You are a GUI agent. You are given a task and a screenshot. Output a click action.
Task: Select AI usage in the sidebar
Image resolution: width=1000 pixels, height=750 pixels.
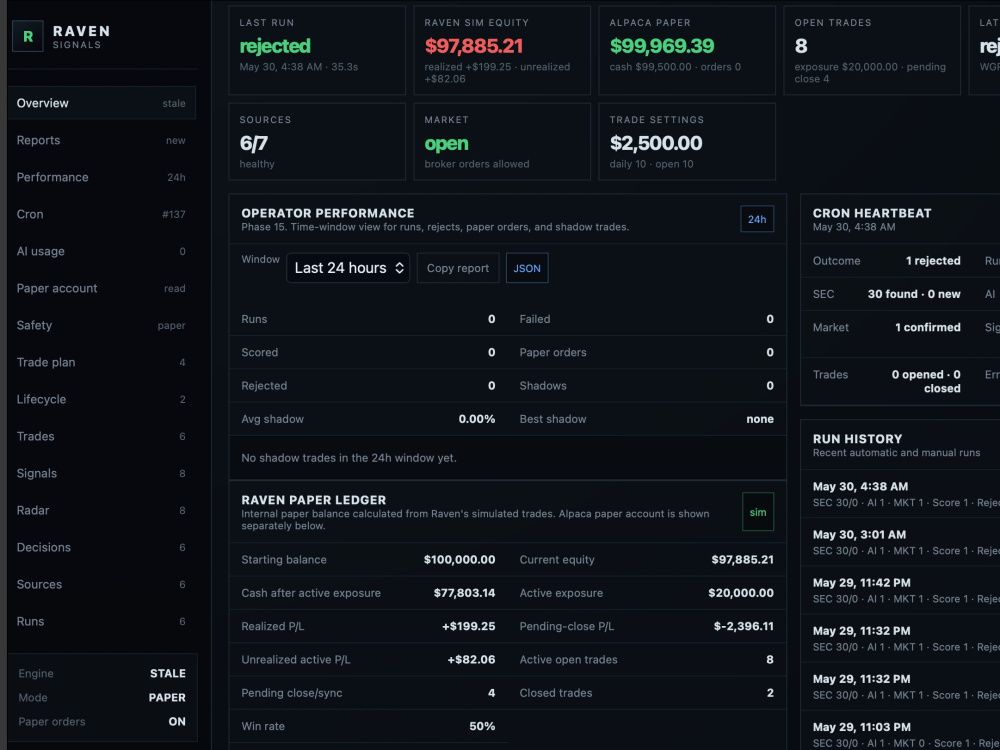(x=101, y=251)
